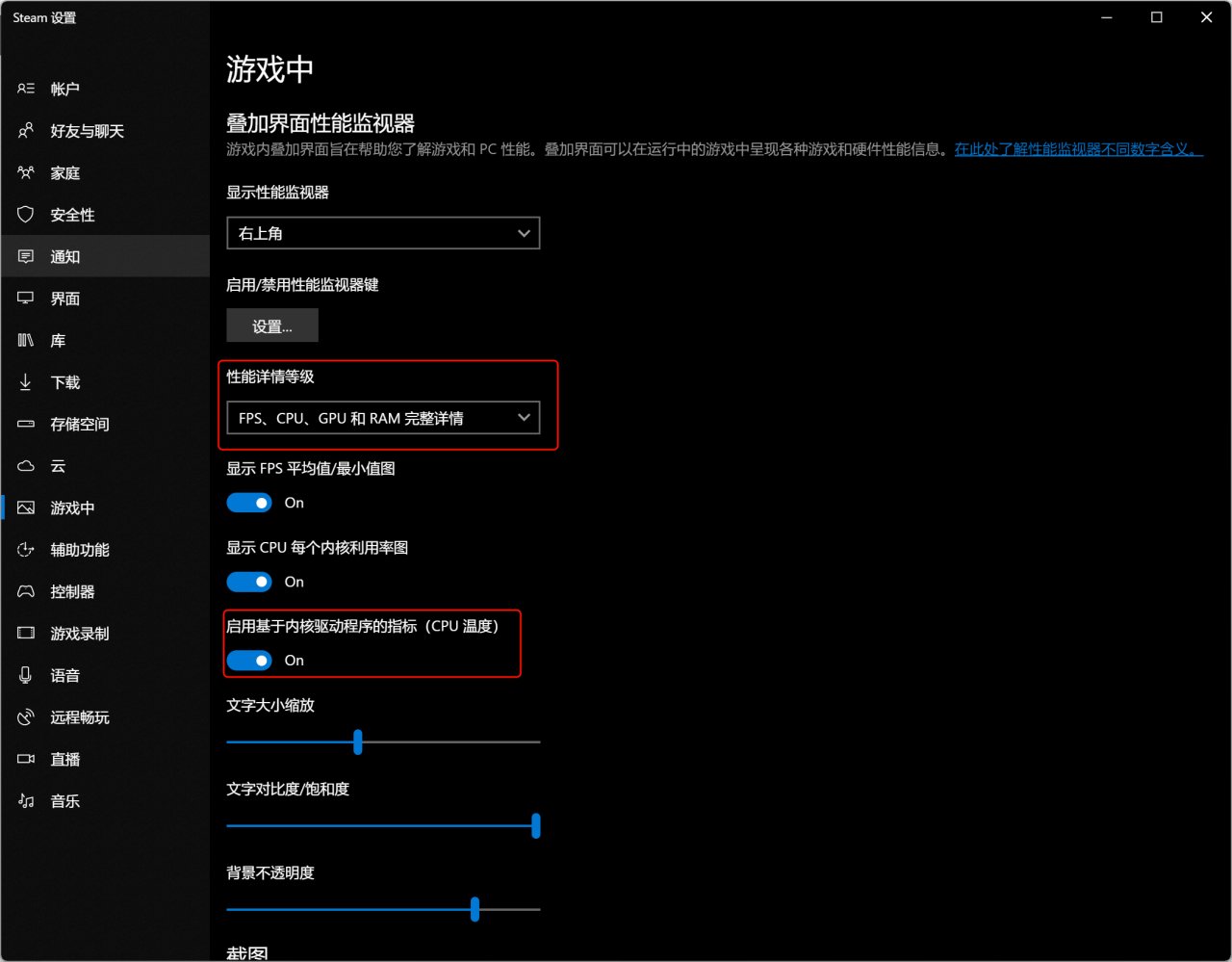Click the 叠加界面性能监视器 section heading
Image resolution: width=1232 pixels, height=962 pixels.
(x=321, y=123)
